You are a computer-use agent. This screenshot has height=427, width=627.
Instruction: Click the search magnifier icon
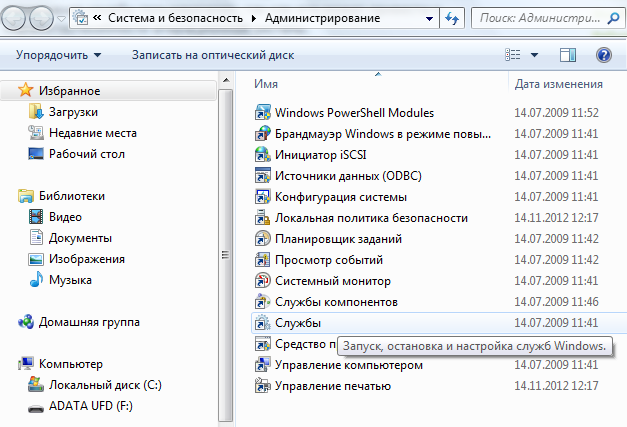coord(613,18)
